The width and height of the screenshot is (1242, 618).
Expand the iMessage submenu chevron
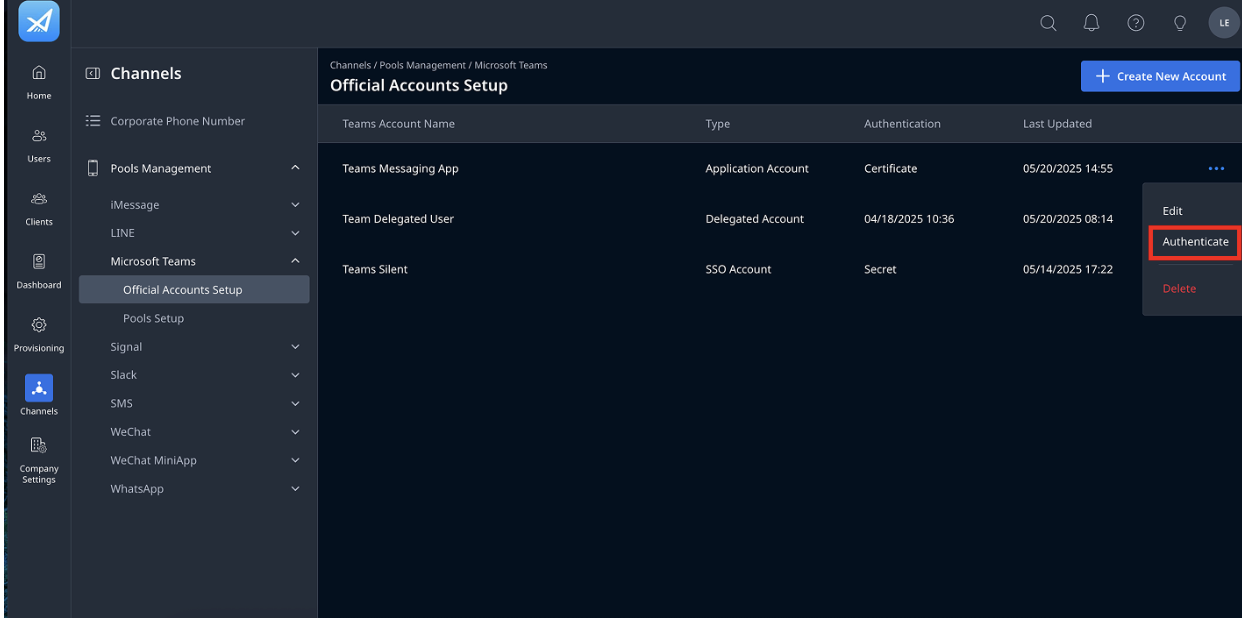[x=295, y=205]
